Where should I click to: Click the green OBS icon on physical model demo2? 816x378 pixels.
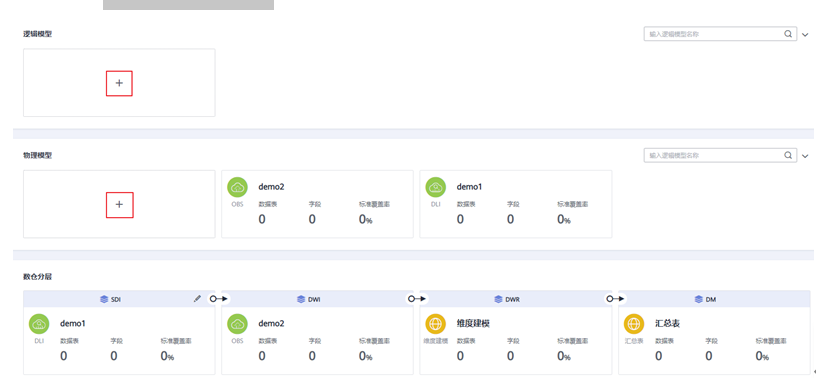point(237,187)
